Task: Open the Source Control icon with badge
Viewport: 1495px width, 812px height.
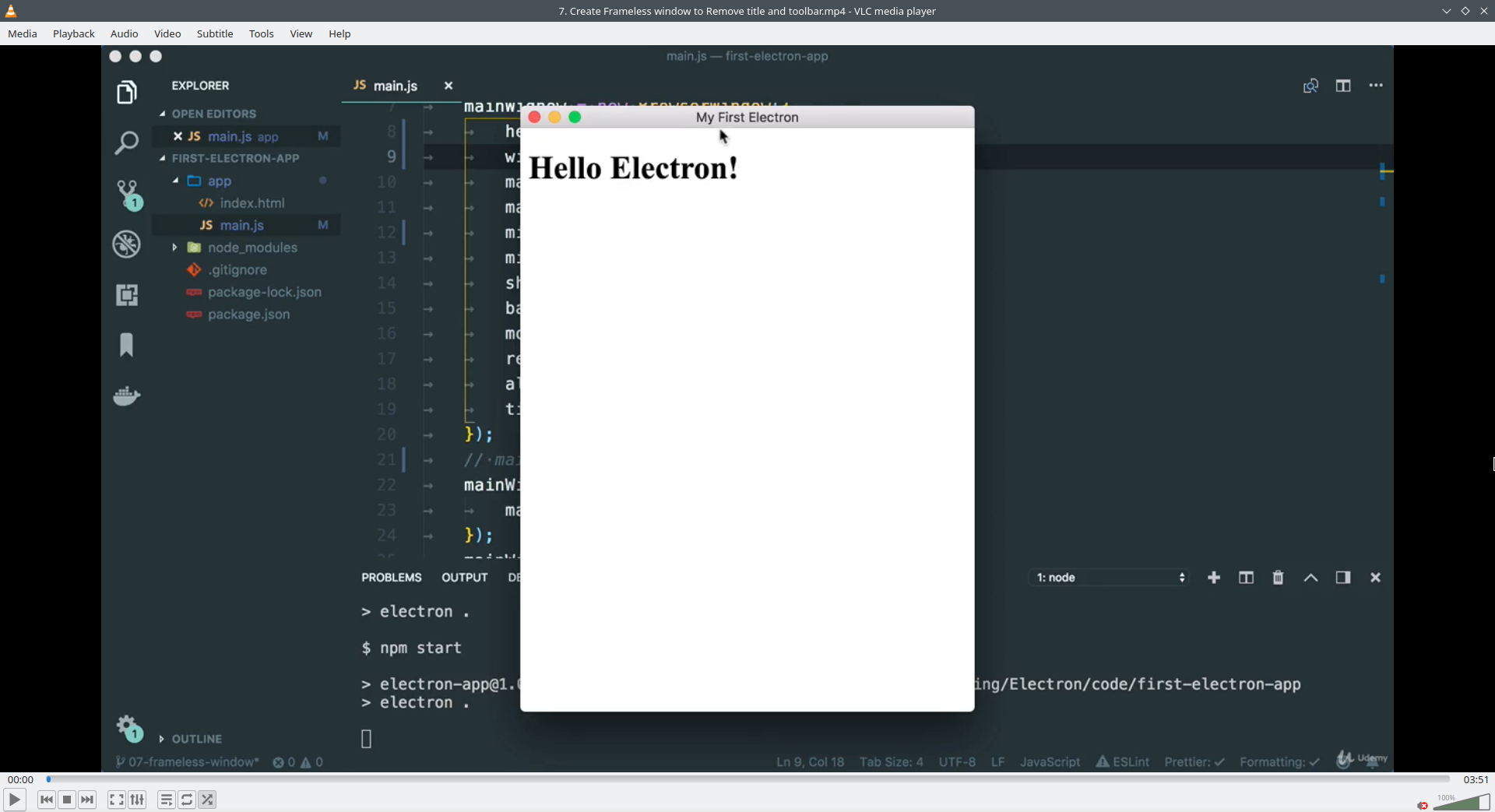Action: pyautogui.click(x=128, y=195)
